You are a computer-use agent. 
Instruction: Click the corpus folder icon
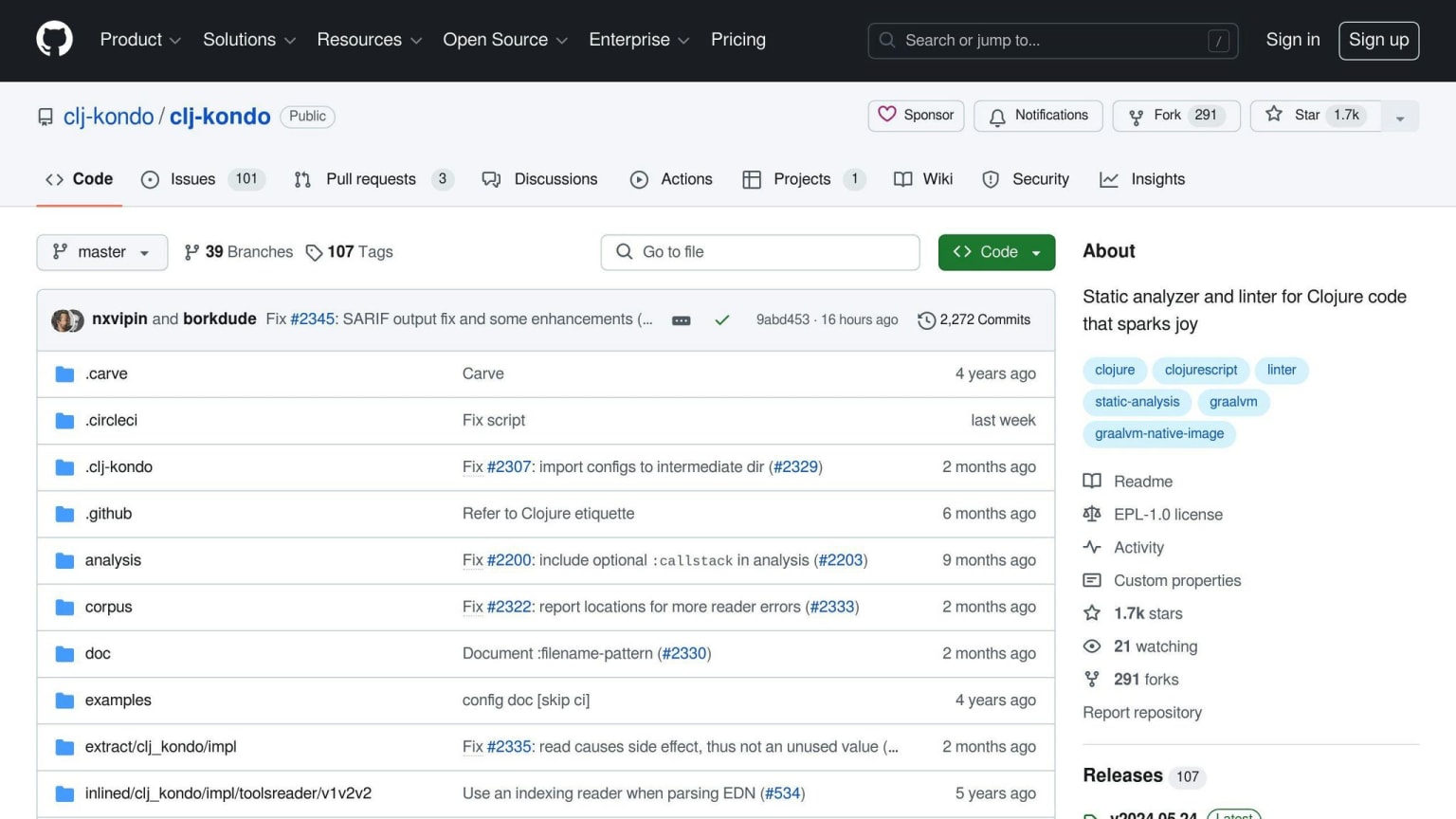pyautogui.click(x=64, y=608)
